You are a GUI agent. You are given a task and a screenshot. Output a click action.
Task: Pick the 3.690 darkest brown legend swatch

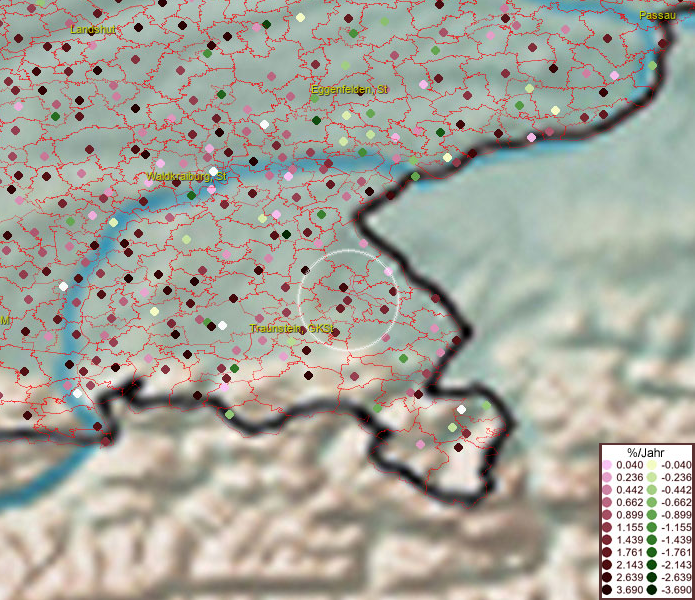pyautogui.click(x=608, y=590)
